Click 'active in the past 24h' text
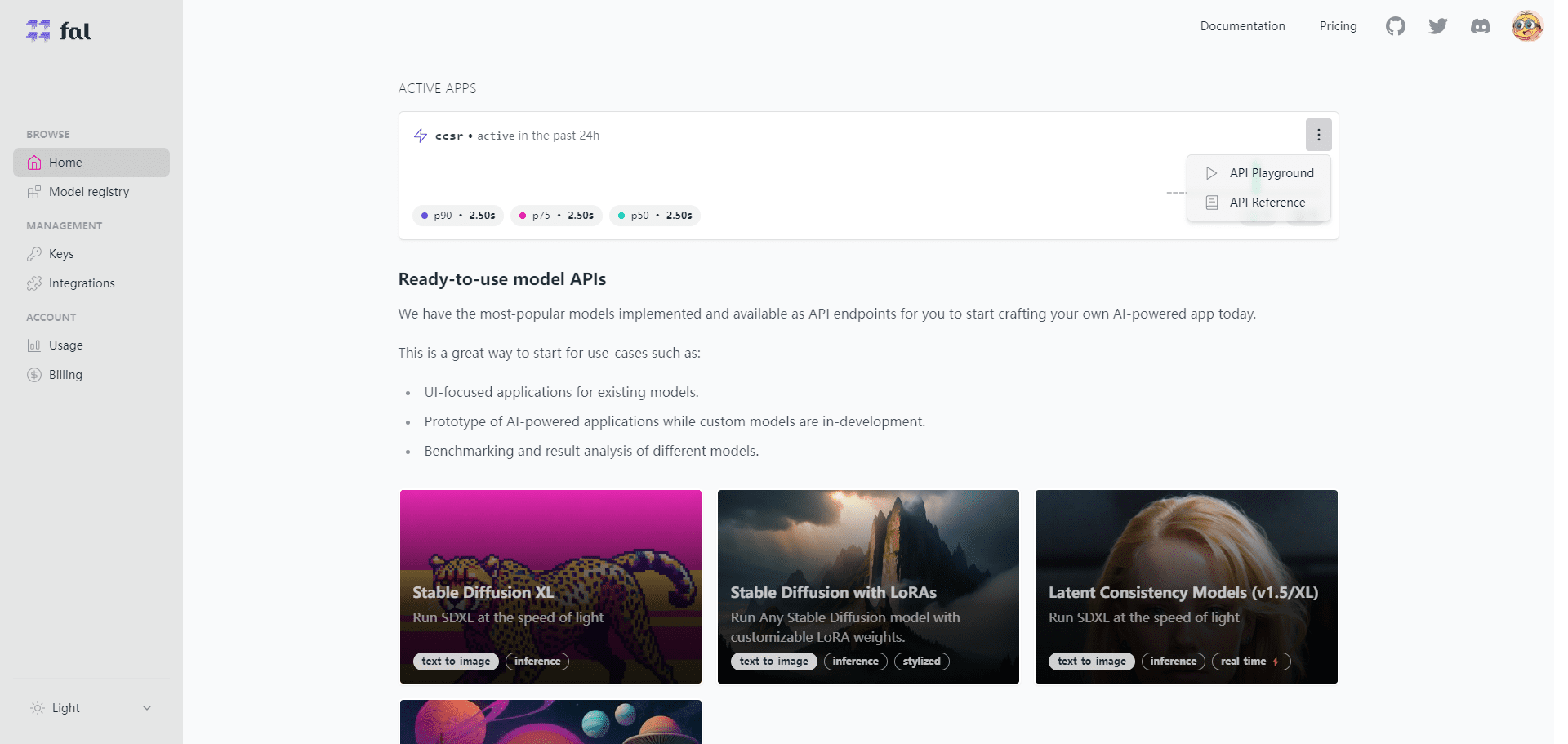The width and height of the screenshot is (1568, 744). (x=538, y=136)
